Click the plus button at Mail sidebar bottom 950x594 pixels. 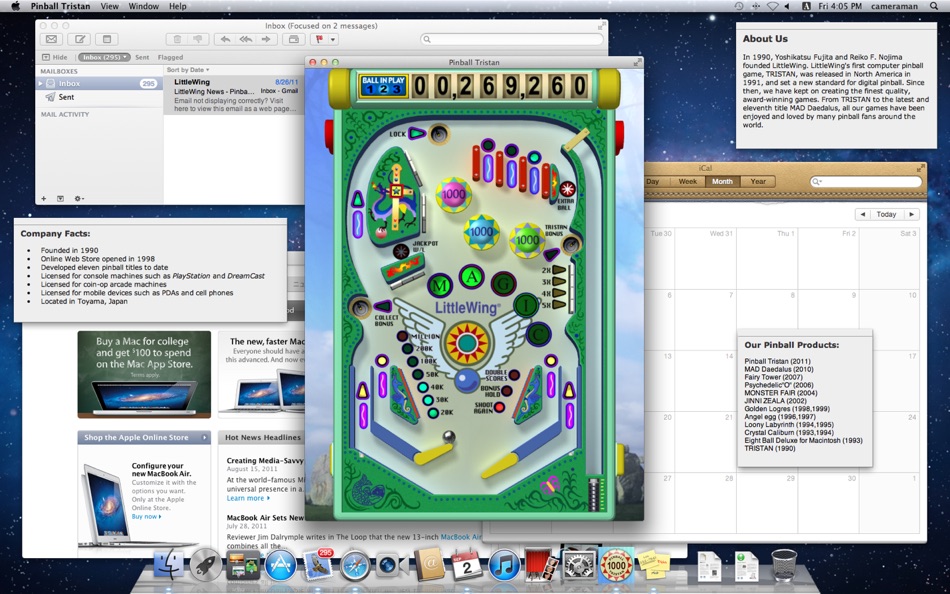click(x=44, y=198)
